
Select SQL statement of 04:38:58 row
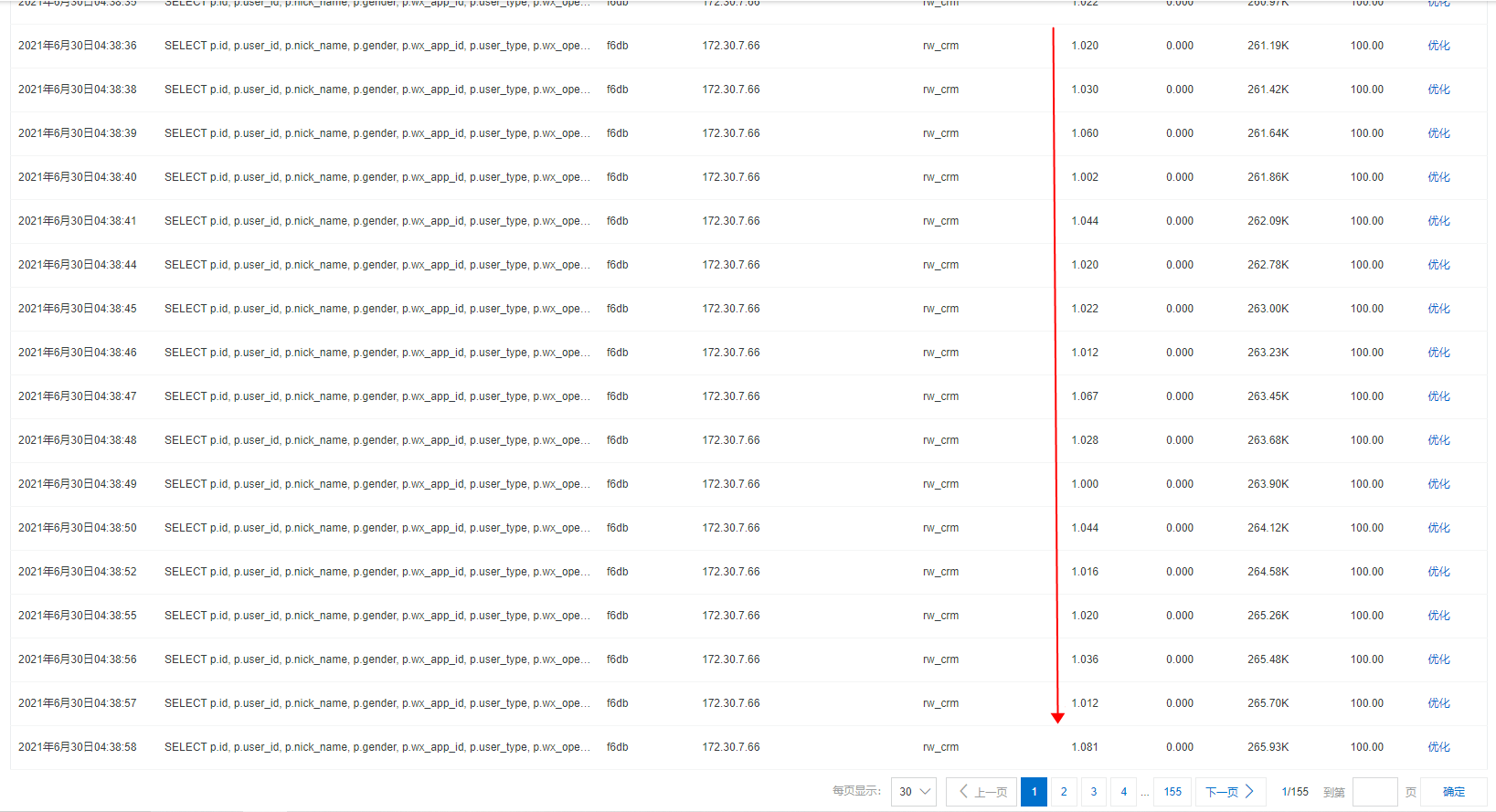(377, 747)
